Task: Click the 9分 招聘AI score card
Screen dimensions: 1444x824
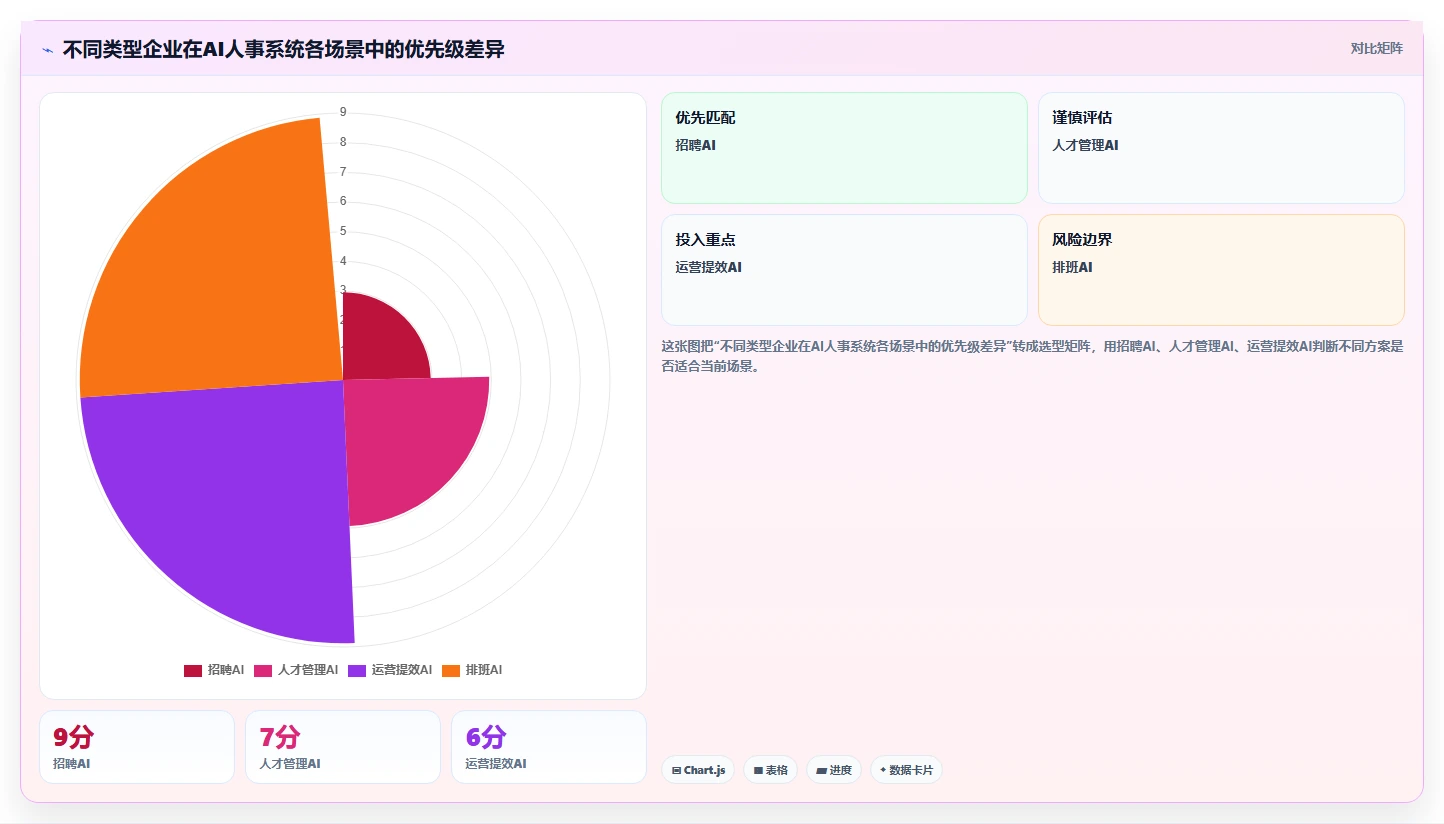Action: click(137, 747)
